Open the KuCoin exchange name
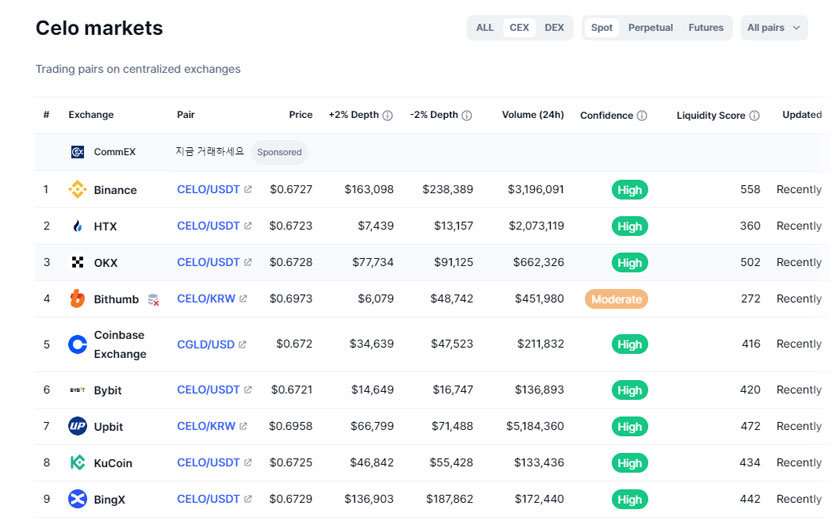The width and height of the screenshot is (840, 521). pyautogui.click(x=113, y=463)
